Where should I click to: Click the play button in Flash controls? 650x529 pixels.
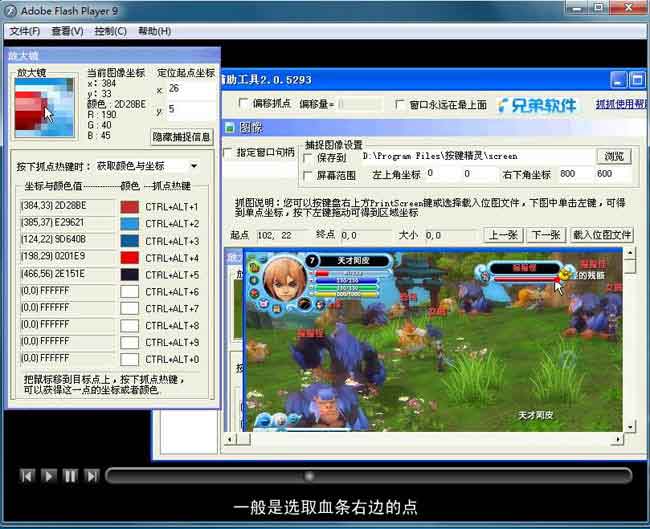(x=49, y=476)
